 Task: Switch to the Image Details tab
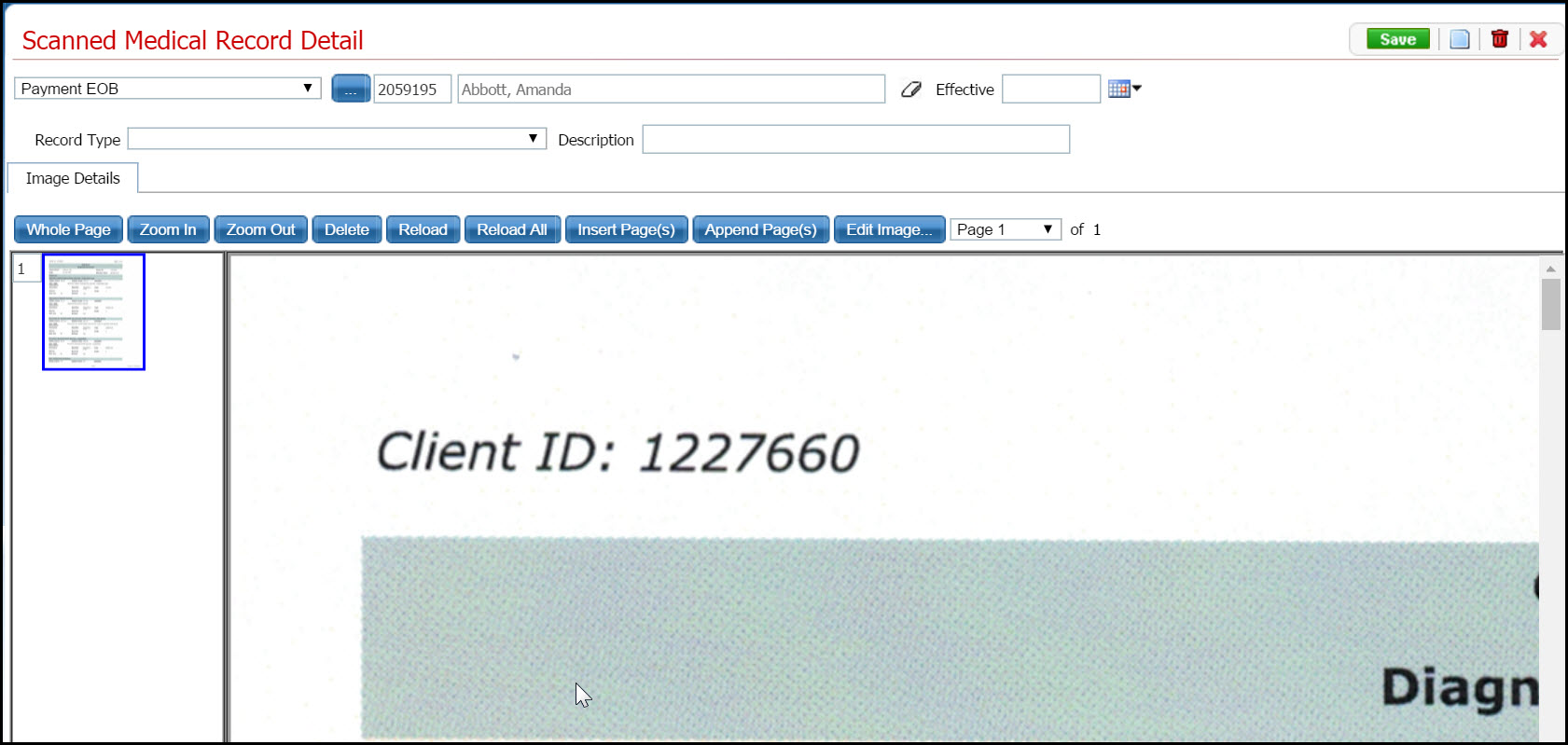point(73,178)
